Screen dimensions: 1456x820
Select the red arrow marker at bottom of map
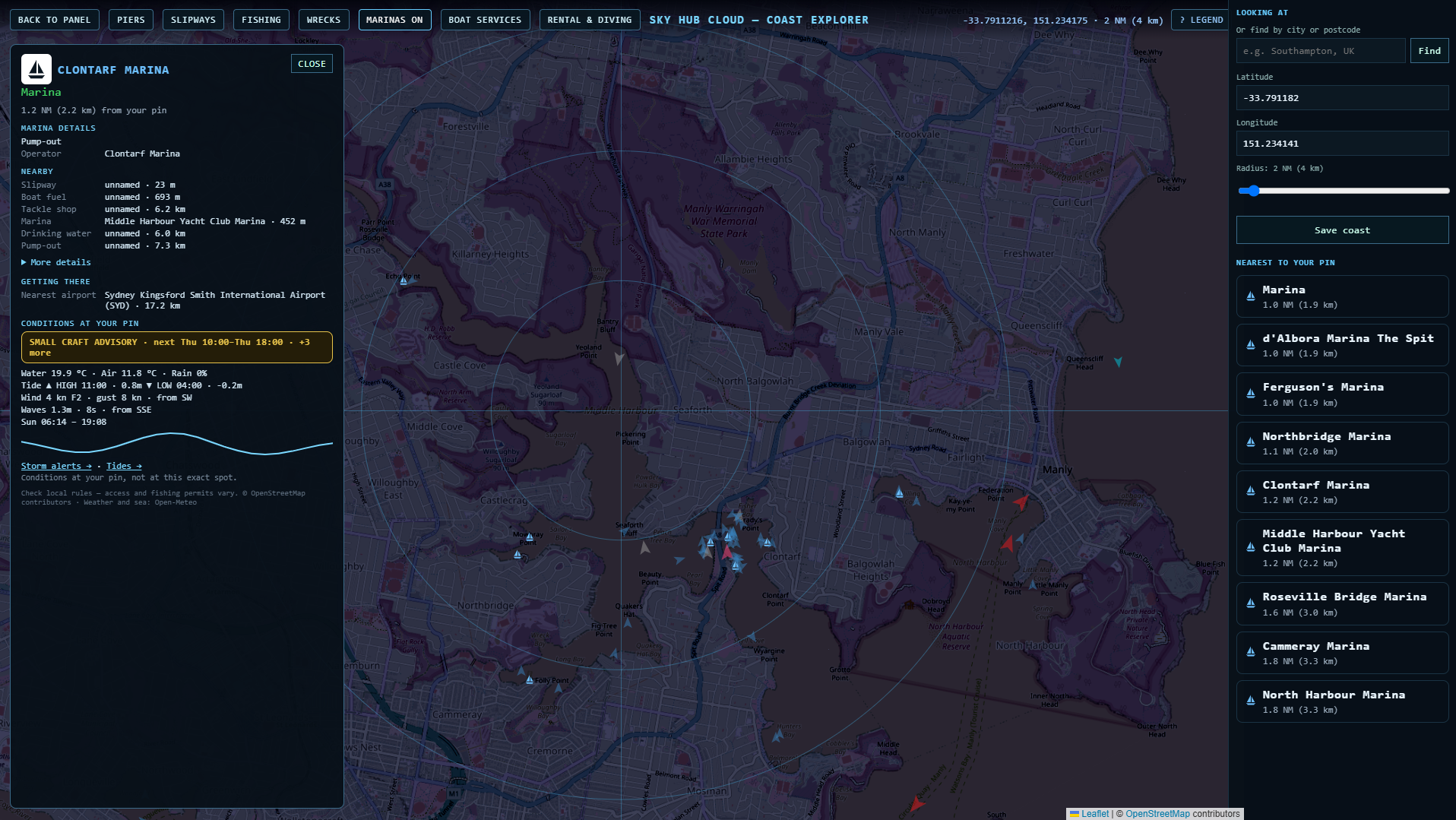tap(917, 804)
